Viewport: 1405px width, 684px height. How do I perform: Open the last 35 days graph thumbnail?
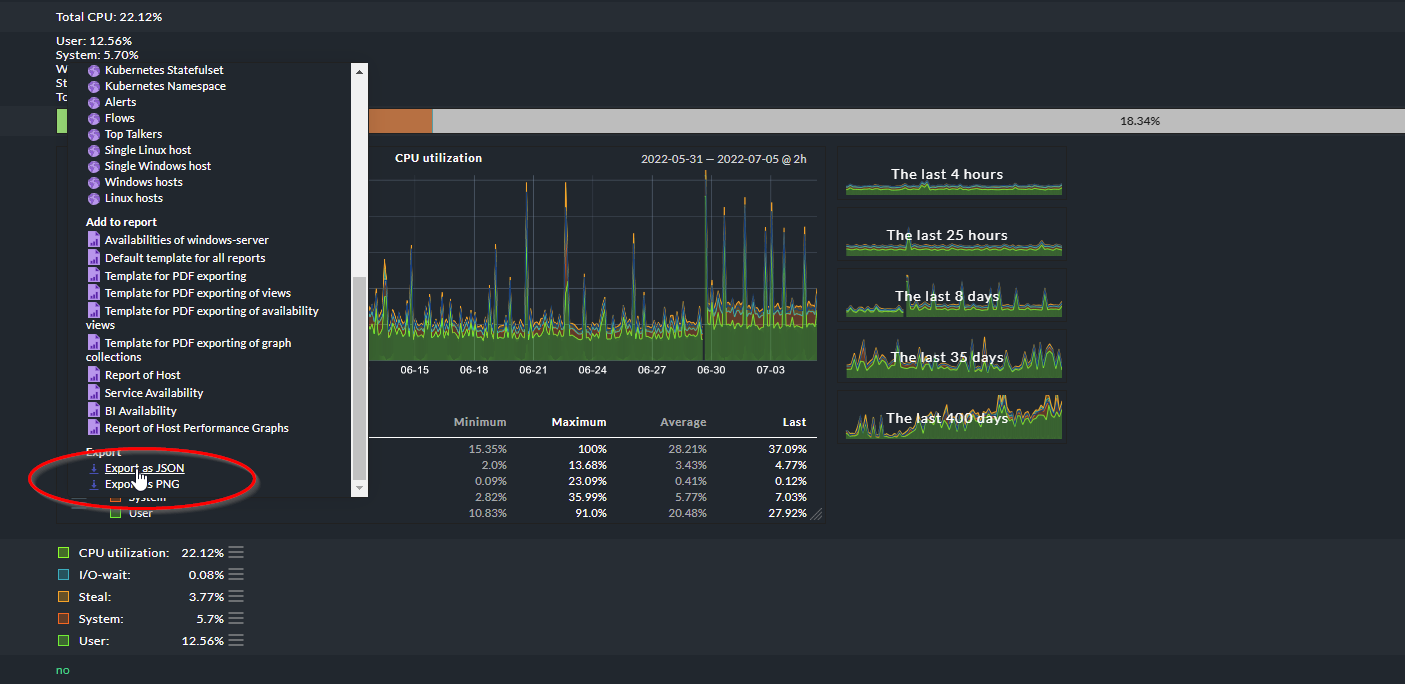point(951,356)
